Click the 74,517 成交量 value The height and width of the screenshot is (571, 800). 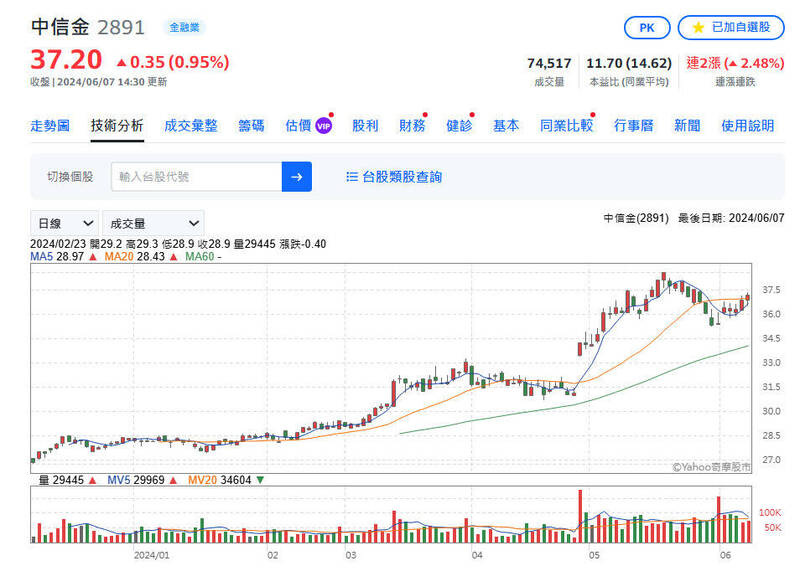point(549,63)
